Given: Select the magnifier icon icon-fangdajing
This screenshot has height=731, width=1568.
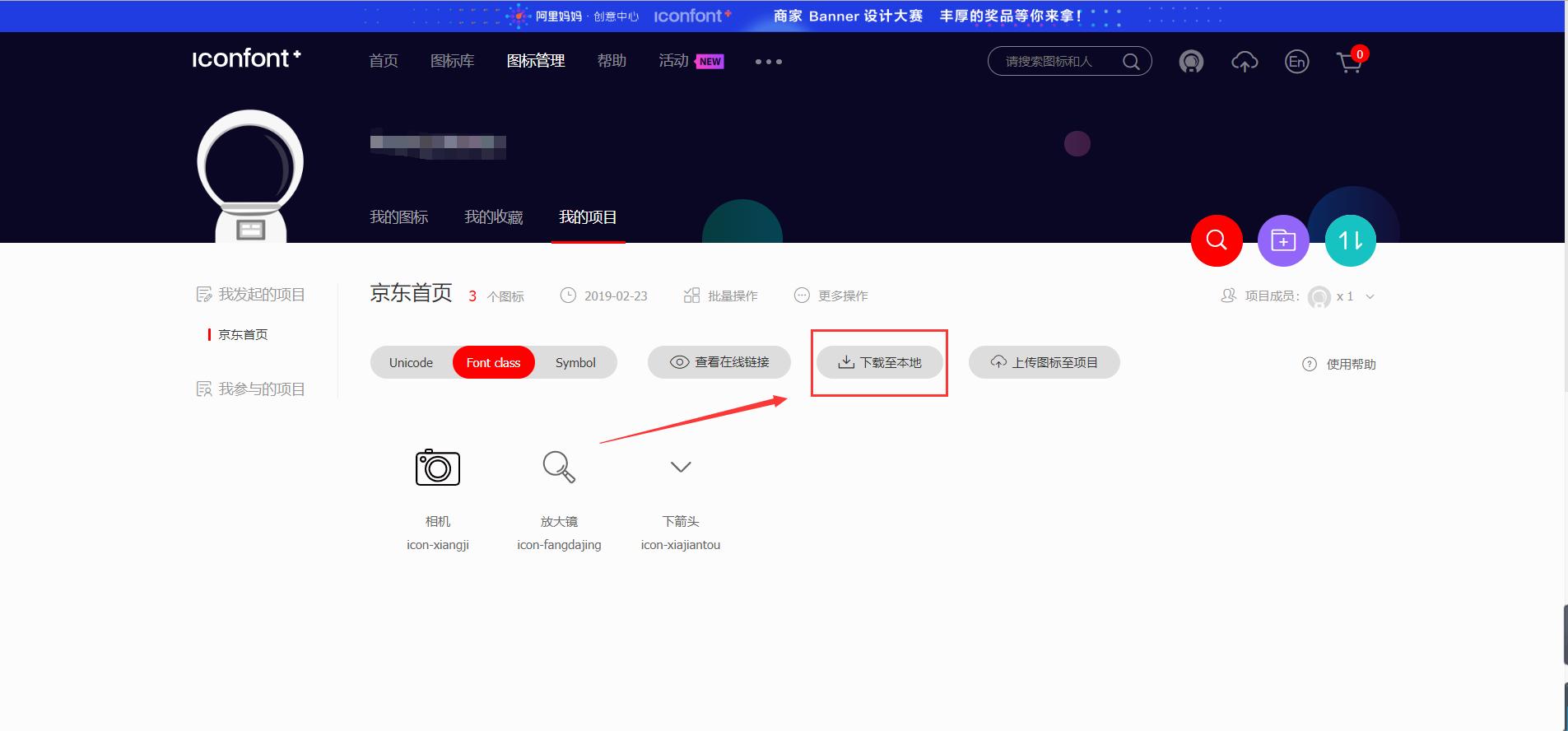Looking at the screenshot, I should pyautogui.click(x=559, y=467).
